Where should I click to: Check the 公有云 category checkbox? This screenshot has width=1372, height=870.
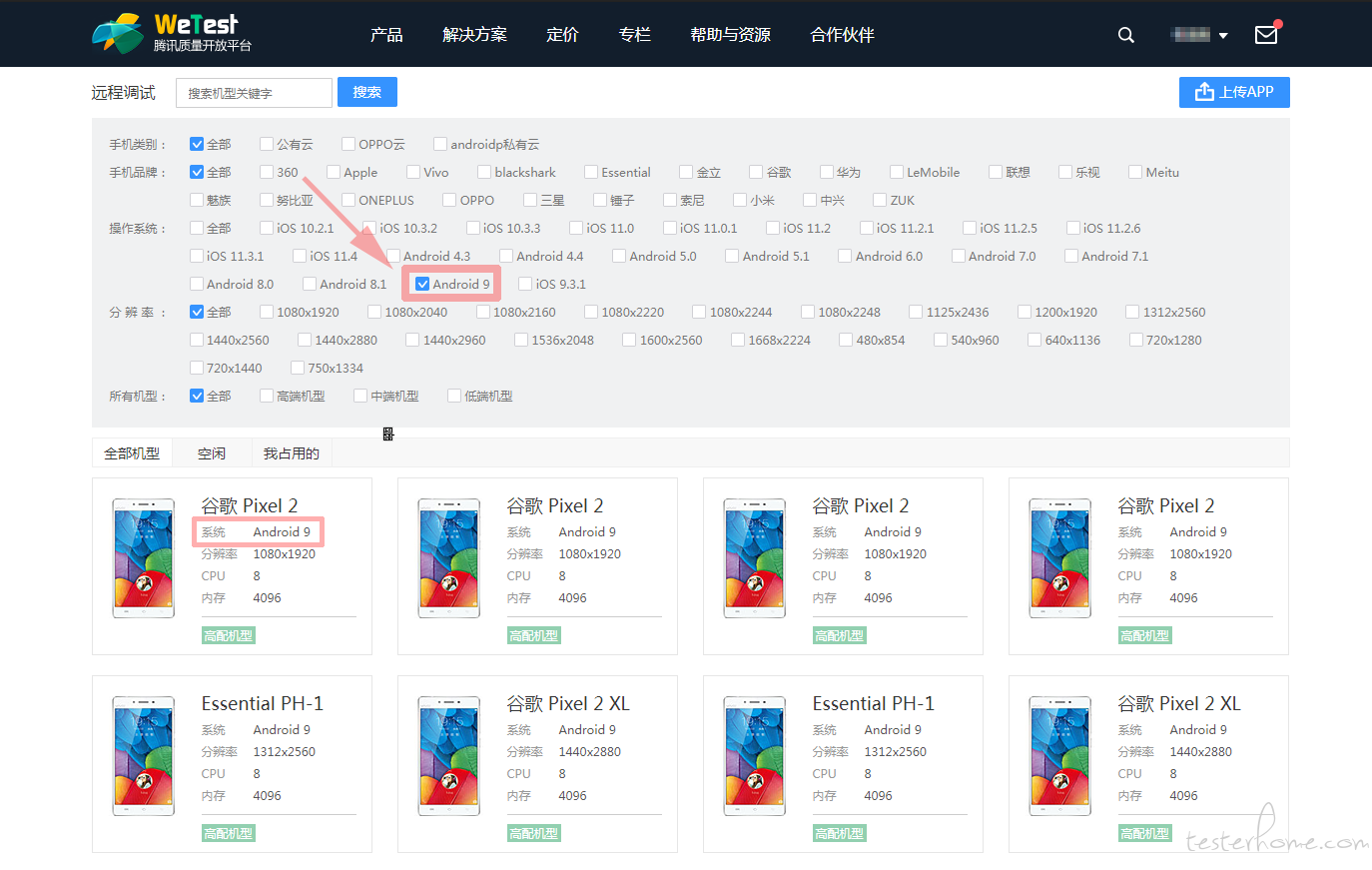coord(267,144)
